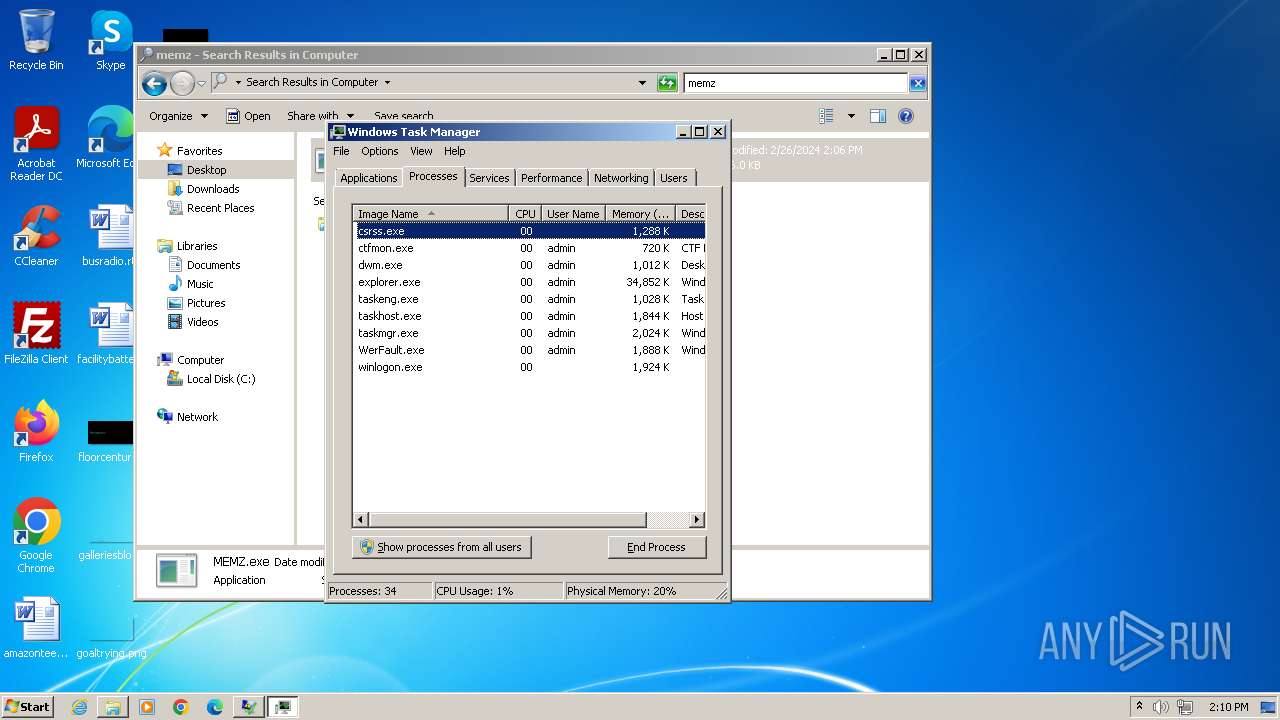Open the Pictures library
The image size is (1280, 720).
click(x=206, y=303)
